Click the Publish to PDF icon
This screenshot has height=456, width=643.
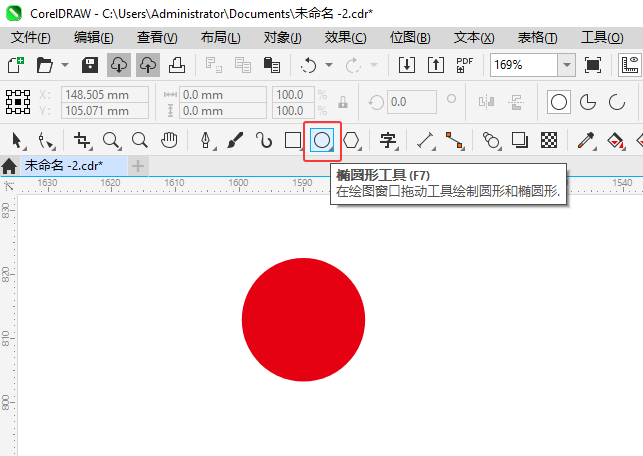pyautogui.click(x=465, y=65)
